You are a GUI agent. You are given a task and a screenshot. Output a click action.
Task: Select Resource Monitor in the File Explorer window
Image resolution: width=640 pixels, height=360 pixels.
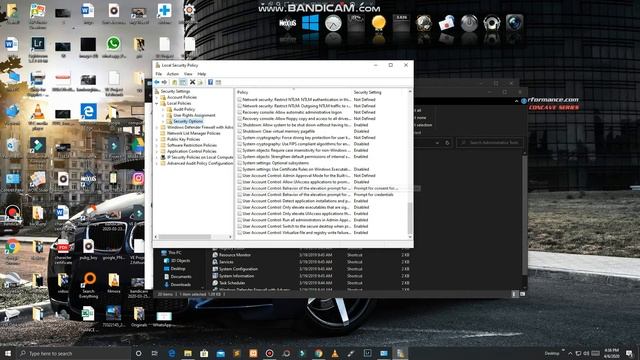pos(235,255)
